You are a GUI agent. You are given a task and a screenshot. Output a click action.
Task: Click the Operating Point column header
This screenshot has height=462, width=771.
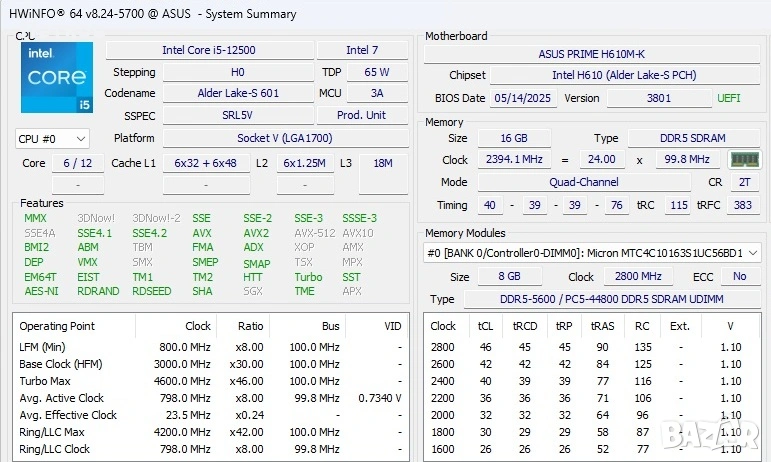coord(57,326)
